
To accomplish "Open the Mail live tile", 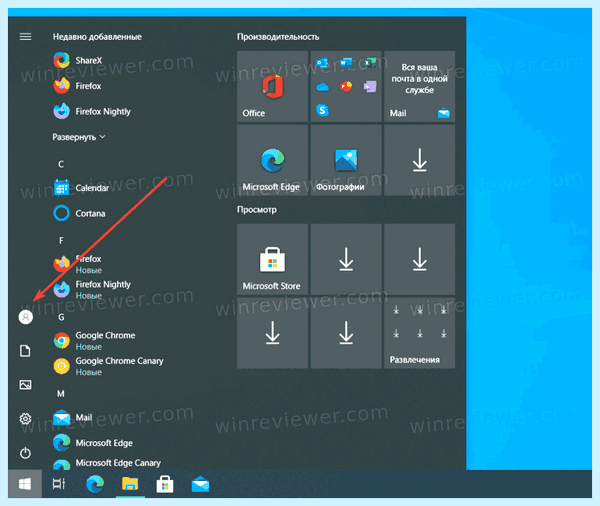I will point(419,87).
